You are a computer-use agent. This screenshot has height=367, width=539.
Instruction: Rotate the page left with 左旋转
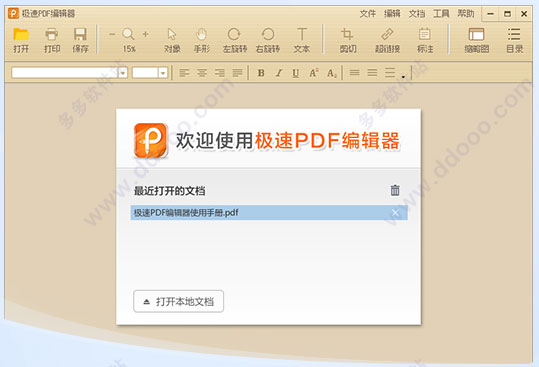coord(234,40)
